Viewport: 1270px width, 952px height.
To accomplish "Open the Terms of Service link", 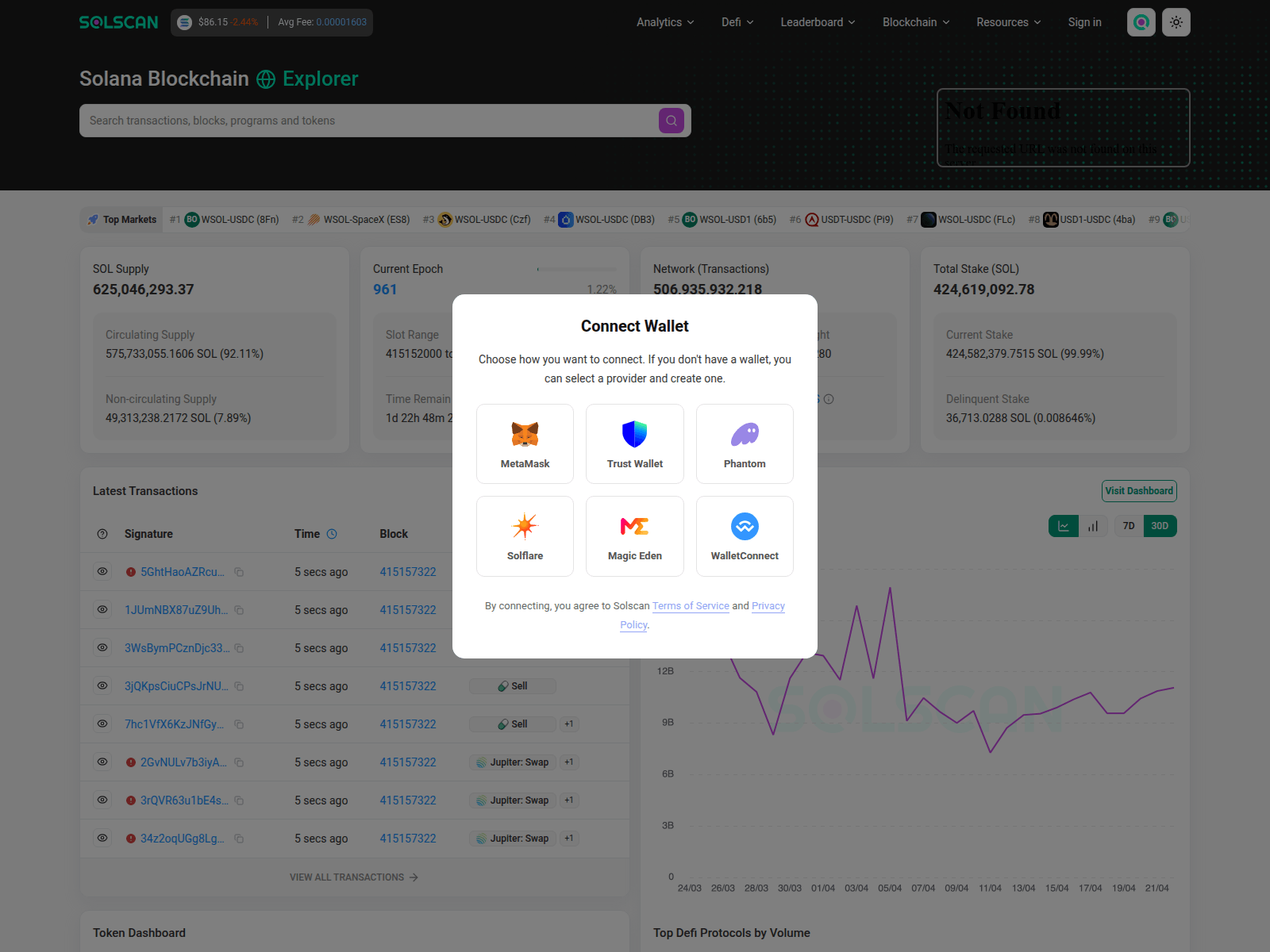I will coord(691,606).
